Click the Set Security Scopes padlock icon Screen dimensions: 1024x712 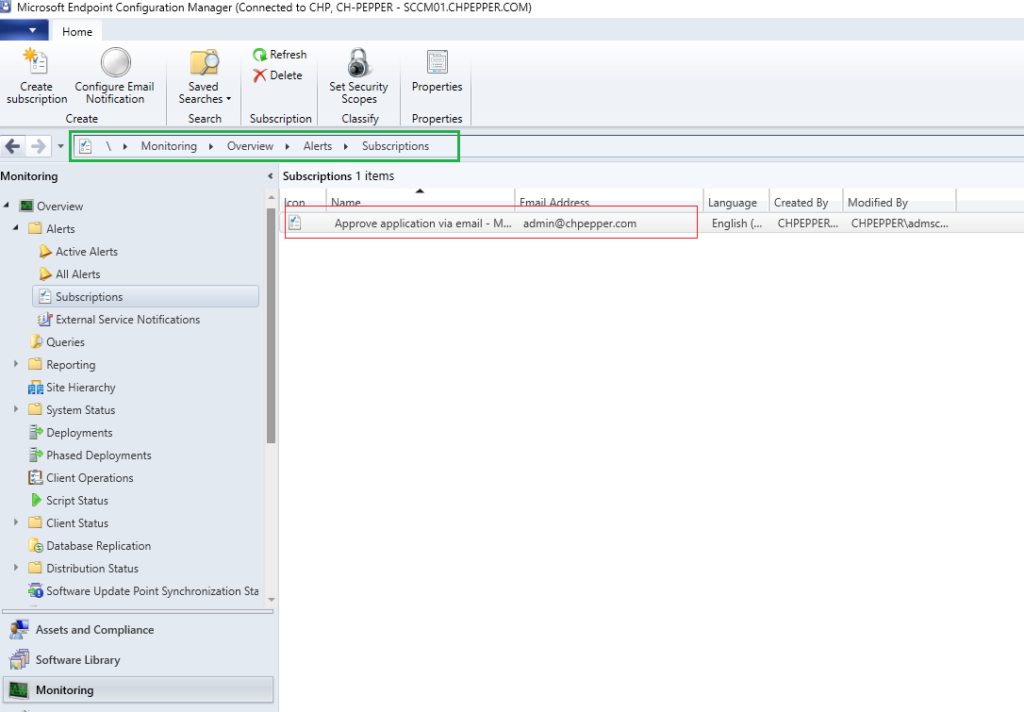tap(359, 62)
